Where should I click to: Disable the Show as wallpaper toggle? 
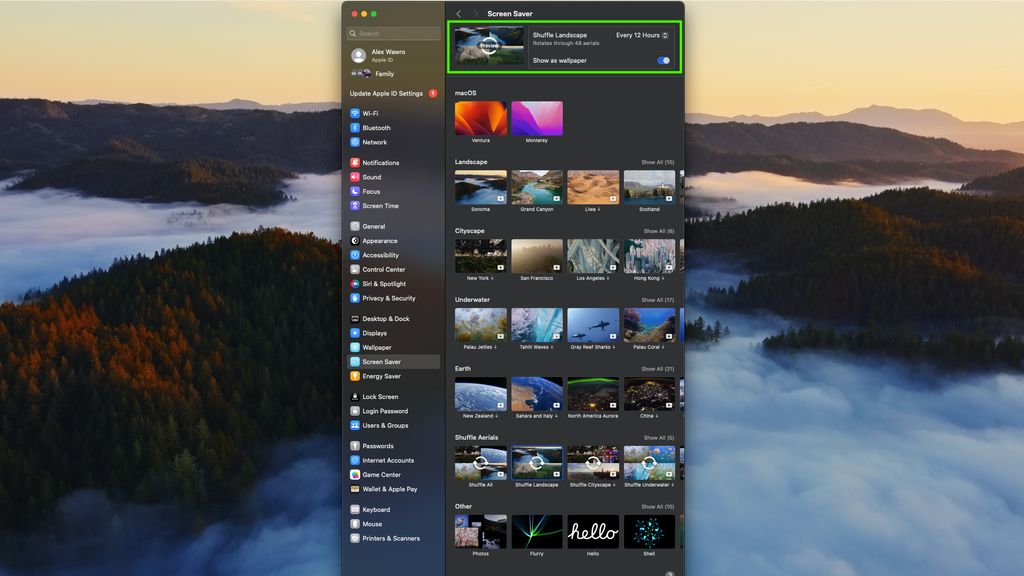(x=662, y=60)
